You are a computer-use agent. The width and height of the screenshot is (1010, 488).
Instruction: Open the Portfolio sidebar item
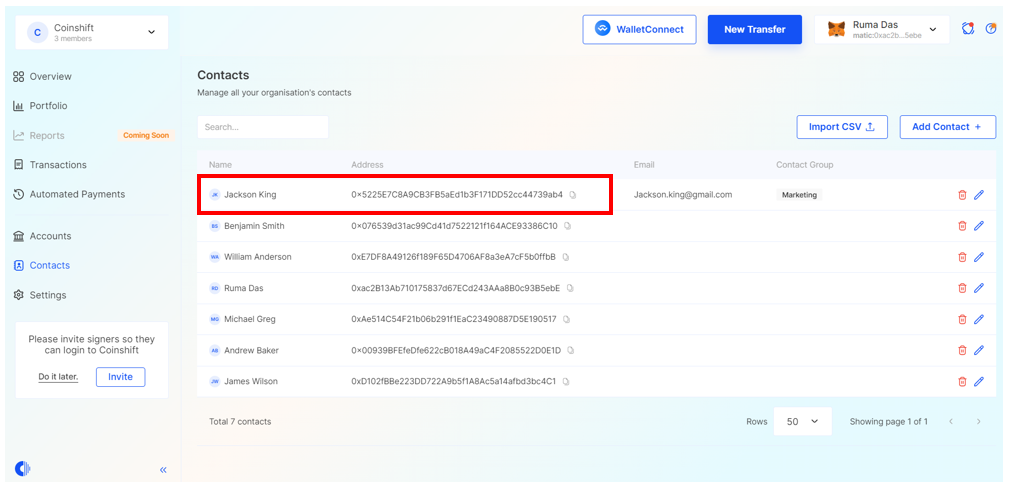[x=48, y=106]
